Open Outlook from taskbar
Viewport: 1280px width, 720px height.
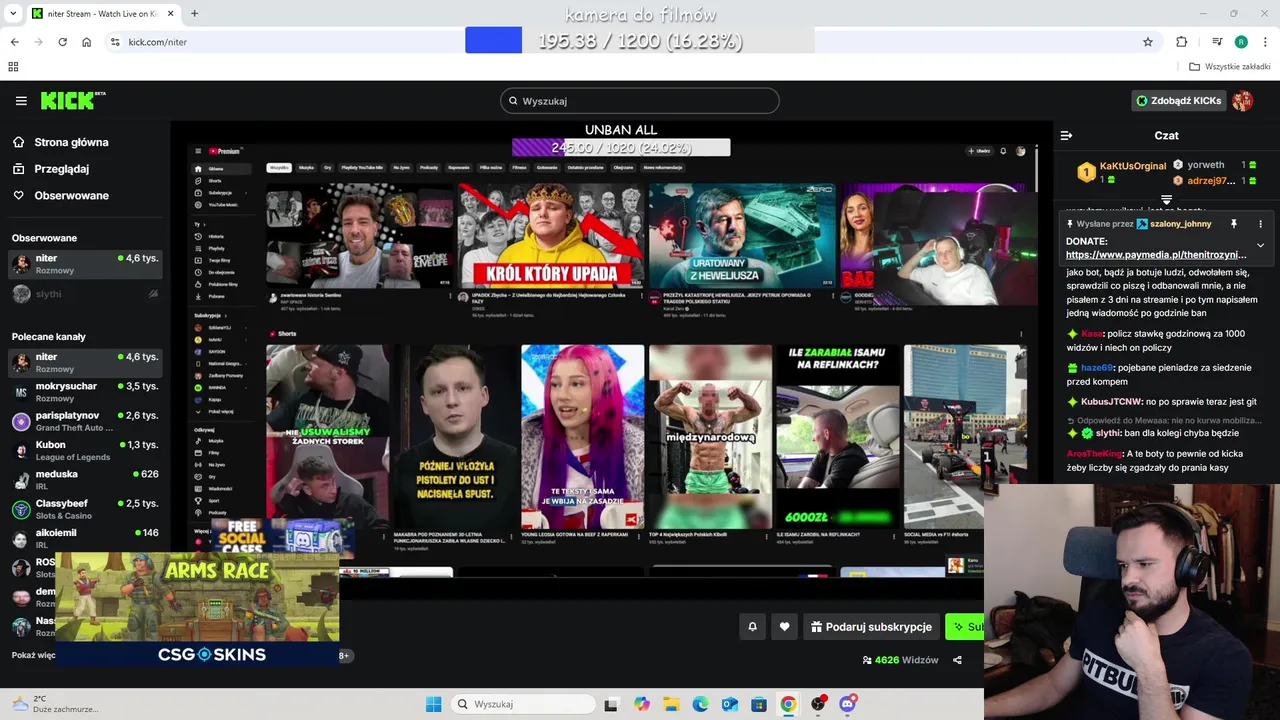pyautogui.click(x=730, y=704)
